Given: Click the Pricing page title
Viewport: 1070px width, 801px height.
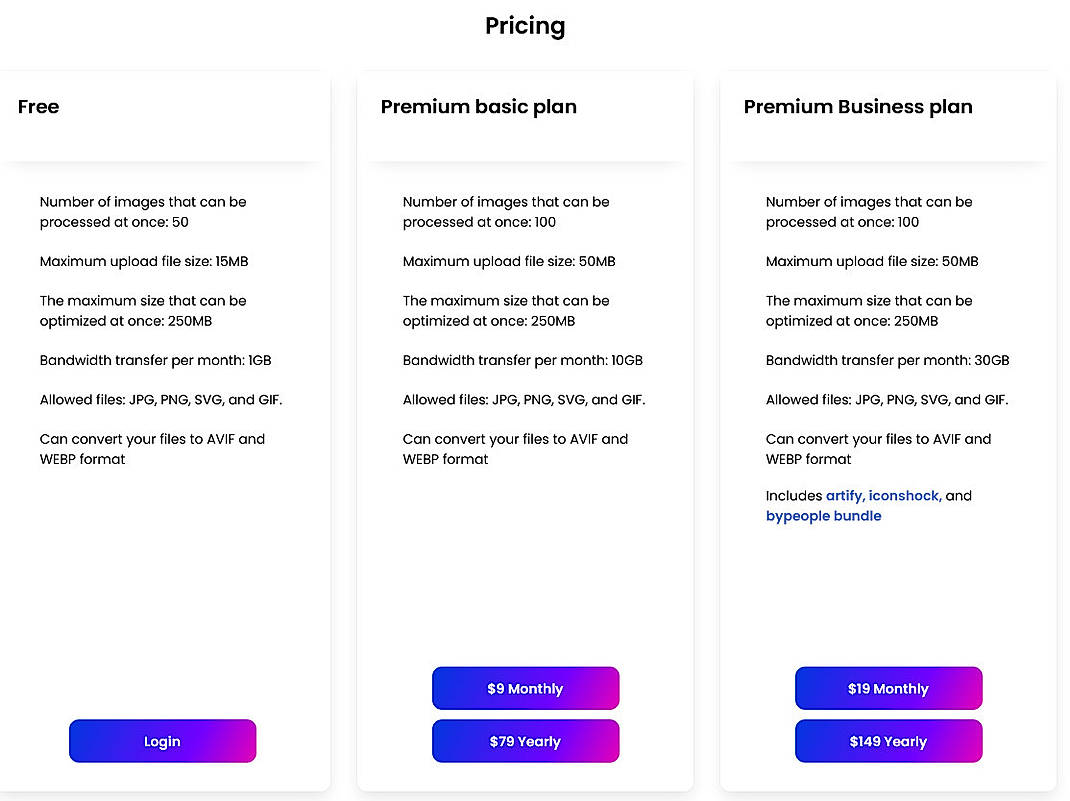Looking at the screenshot, I should tap(525, 25).
